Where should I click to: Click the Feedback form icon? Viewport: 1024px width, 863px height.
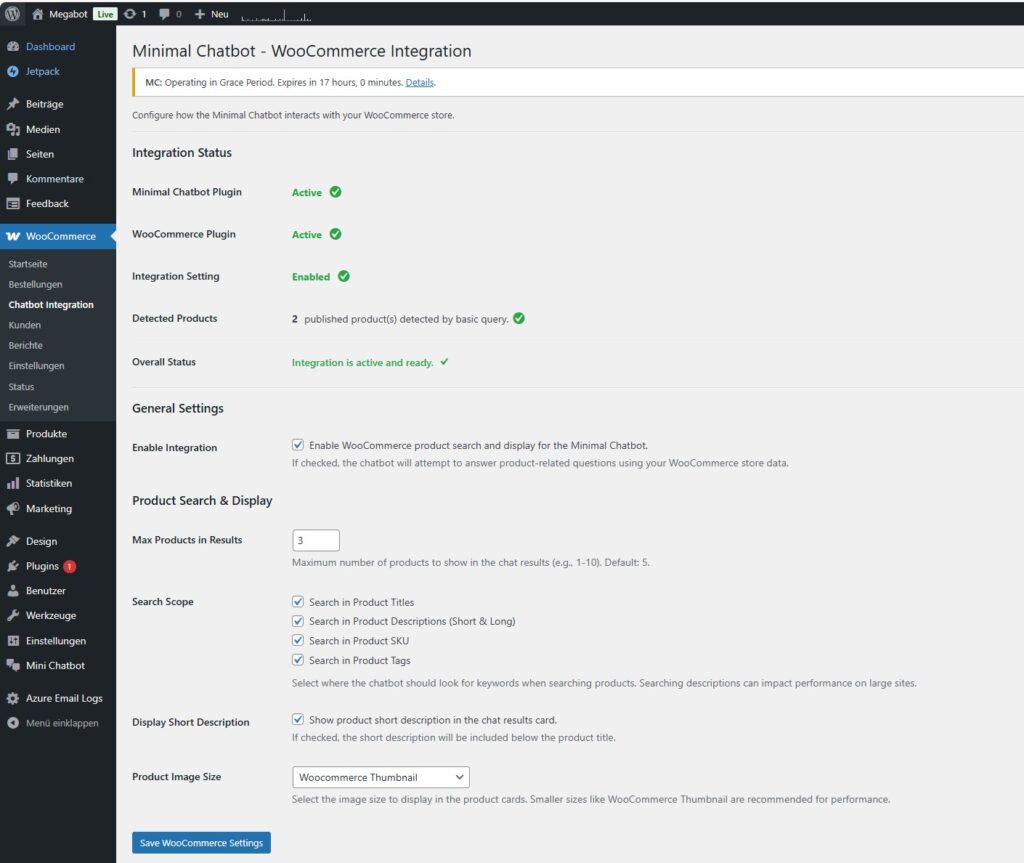pyautogui.click(x=13, y=203)
